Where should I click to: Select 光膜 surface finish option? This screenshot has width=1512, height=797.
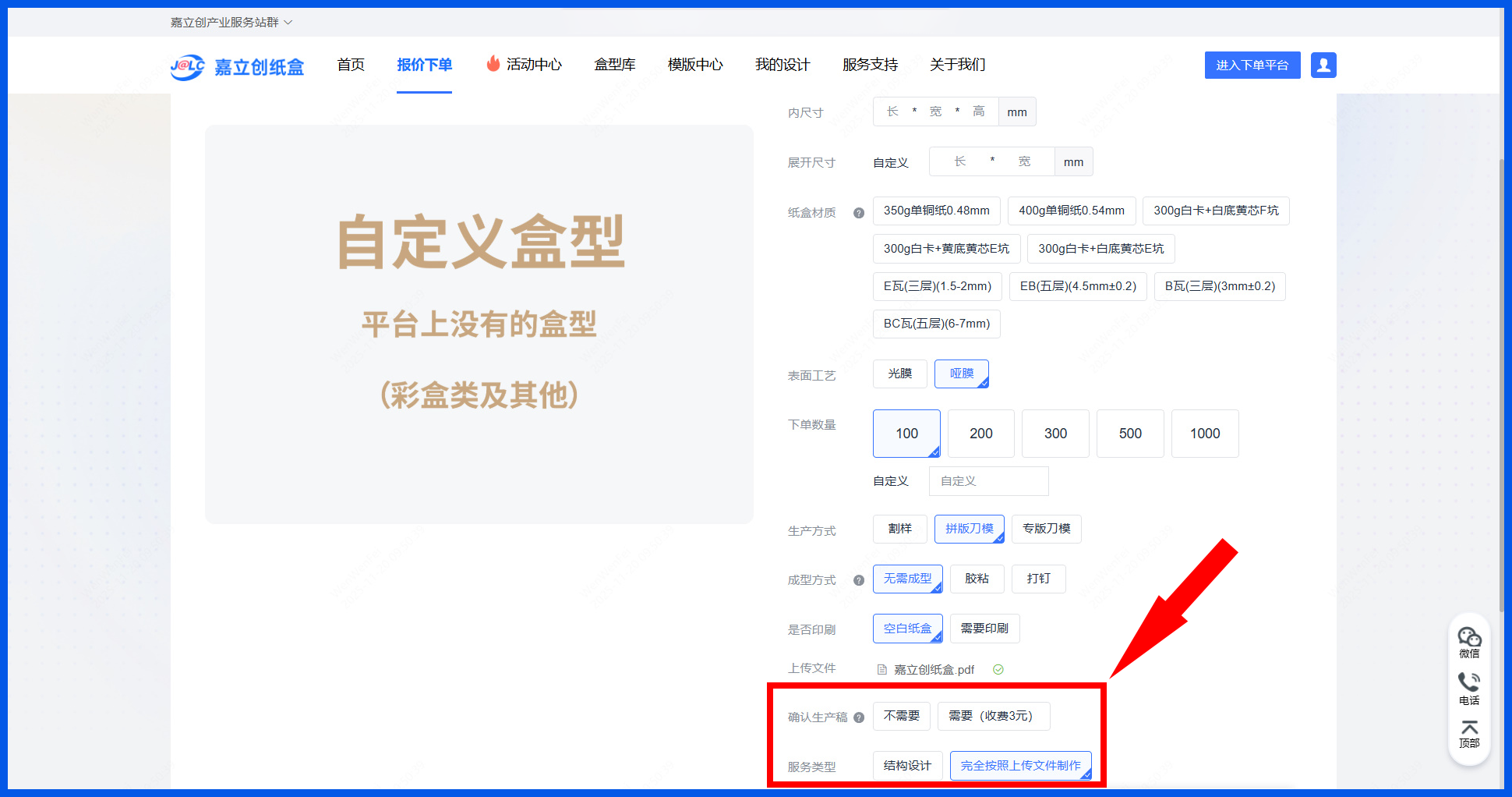(x=899, y=374)
